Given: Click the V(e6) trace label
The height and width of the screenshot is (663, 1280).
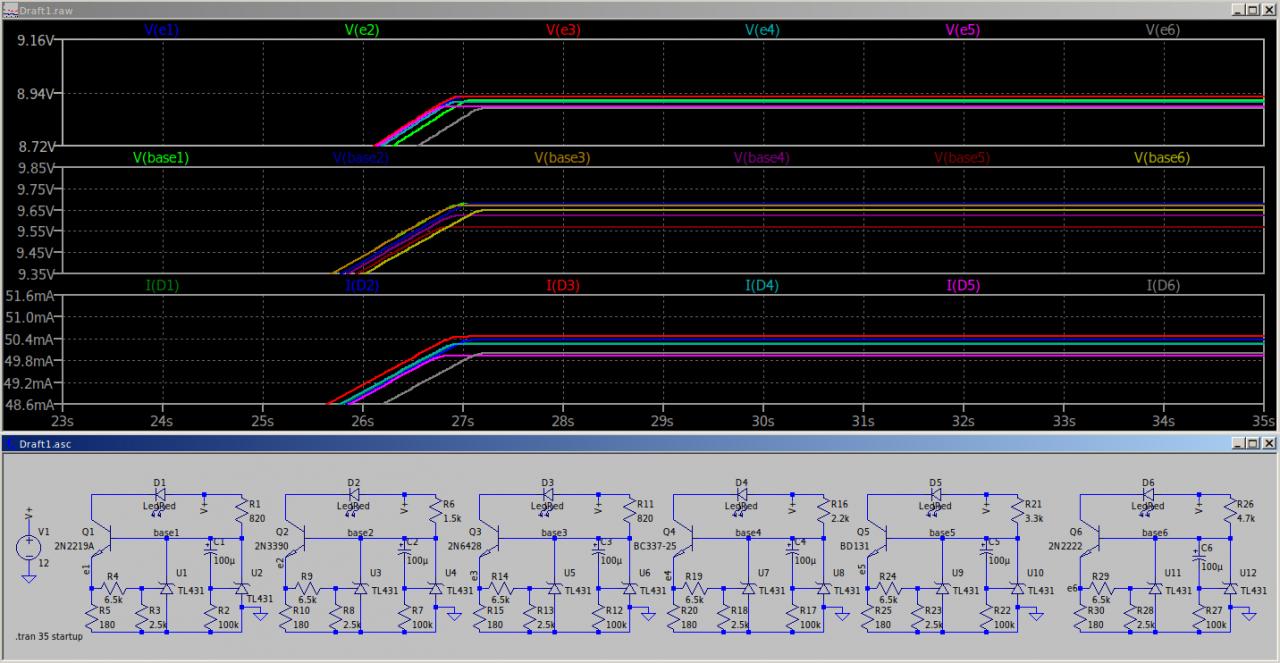Looking at the screenshot, I should tap(1163, 30).
